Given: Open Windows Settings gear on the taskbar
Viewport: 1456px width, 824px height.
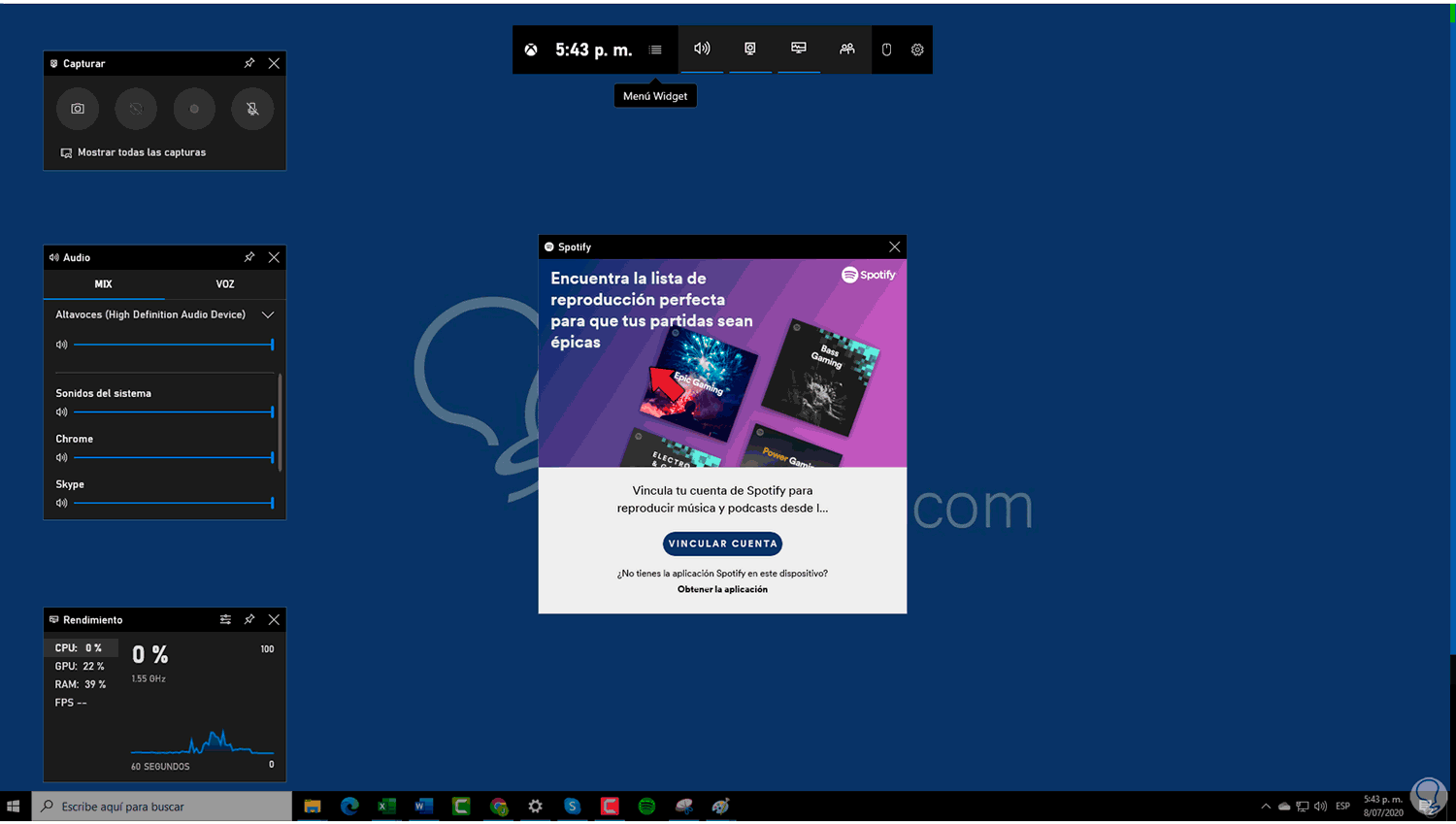Looking at the screenshot, I should click(535, 807).
